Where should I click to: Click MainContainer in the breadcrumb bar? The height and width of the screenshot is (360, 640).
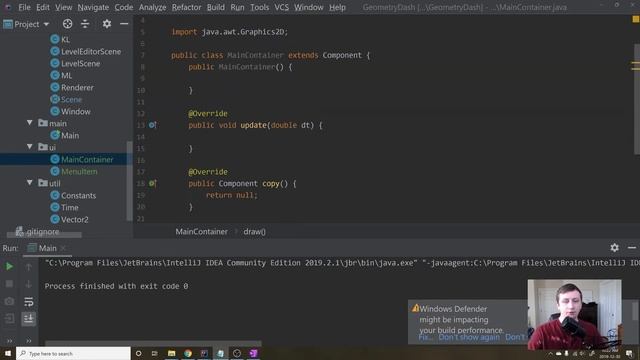point(202,231)
